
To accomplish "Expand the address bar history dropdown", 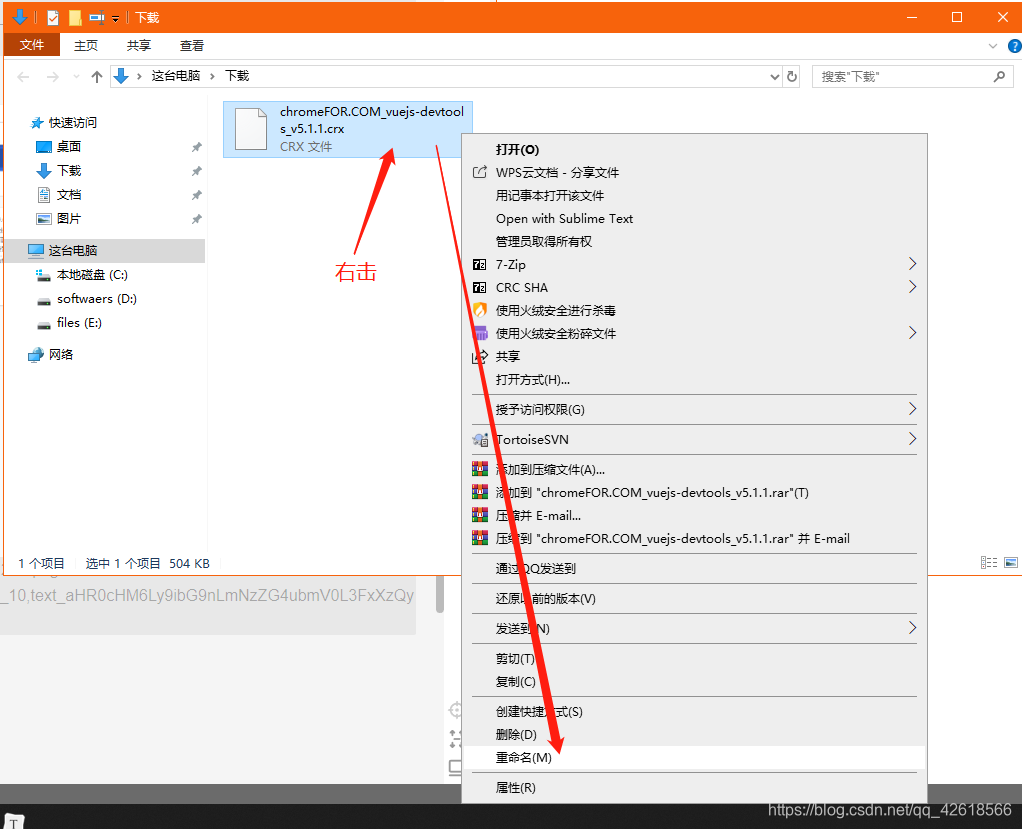I will (774, 77).
